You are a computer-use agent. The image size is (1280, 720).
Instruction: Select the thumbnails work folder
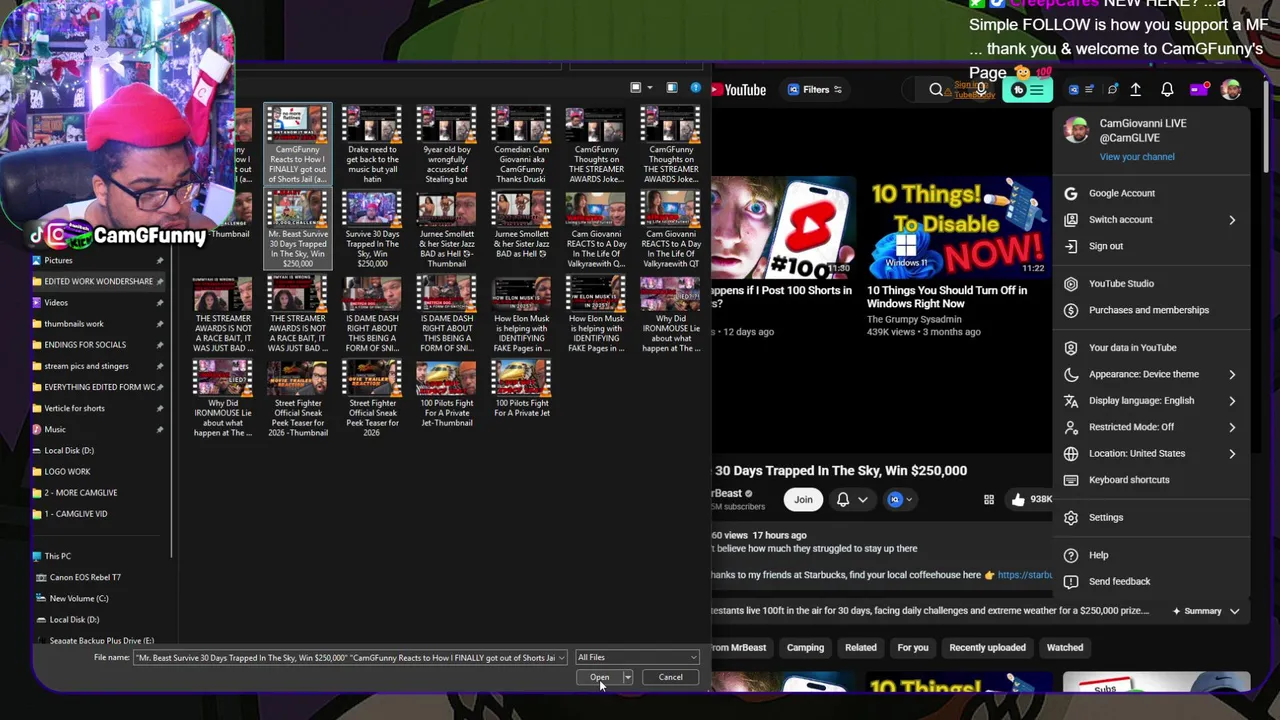click(x=73, y=324)
